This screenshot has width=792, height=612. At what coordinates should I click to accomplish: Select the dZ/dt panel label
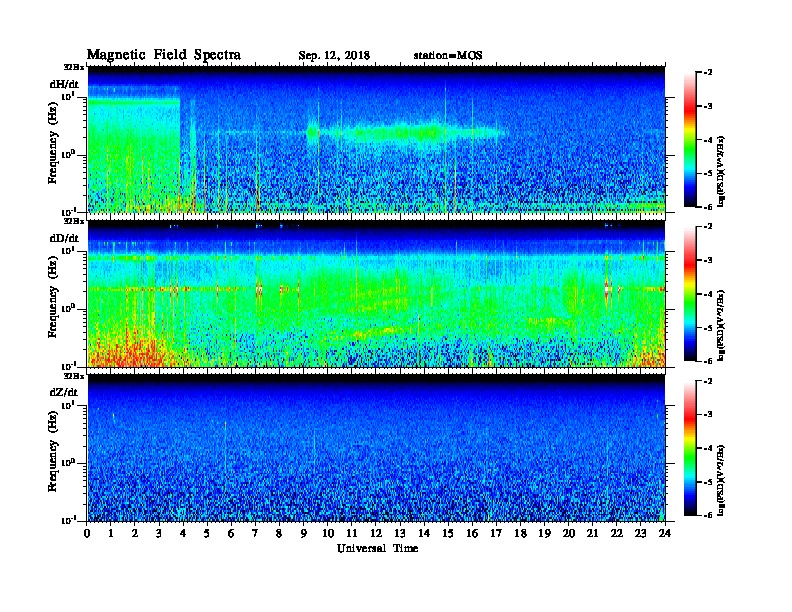(x=64, y=392)
